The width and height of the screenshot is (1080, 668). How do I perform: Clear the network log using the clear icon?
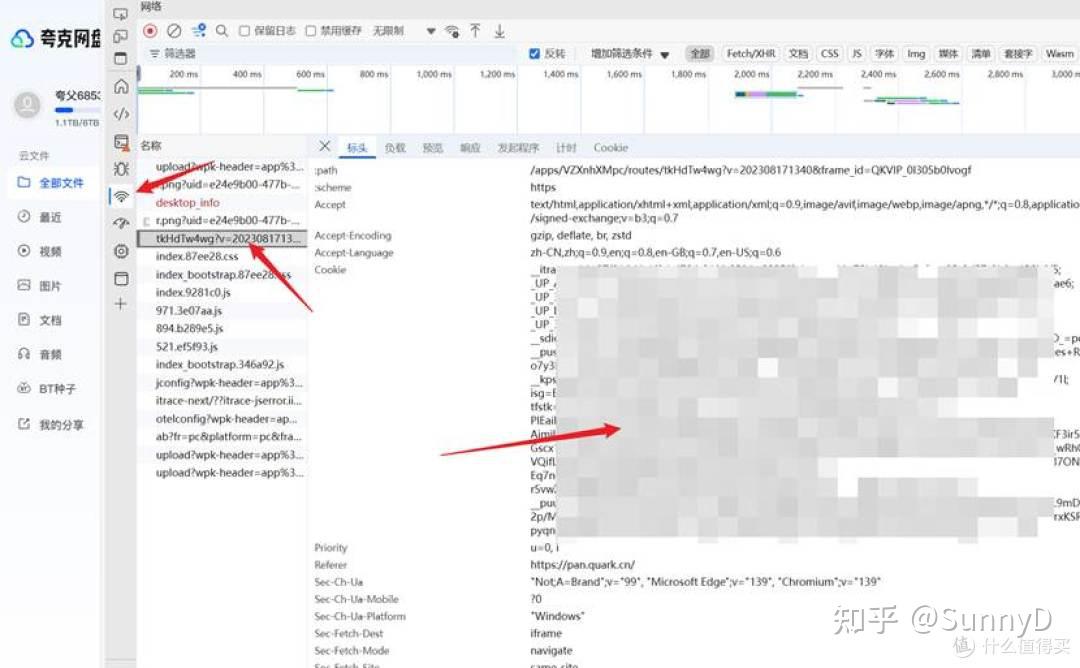[173, 30]
